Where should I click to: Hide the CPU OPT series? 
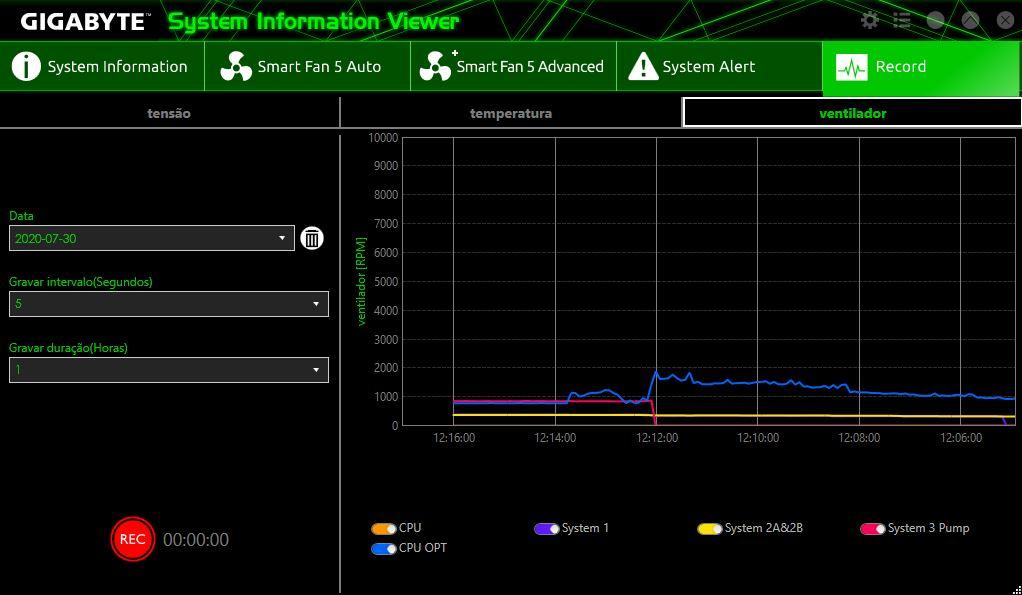[x=384, y=549]
